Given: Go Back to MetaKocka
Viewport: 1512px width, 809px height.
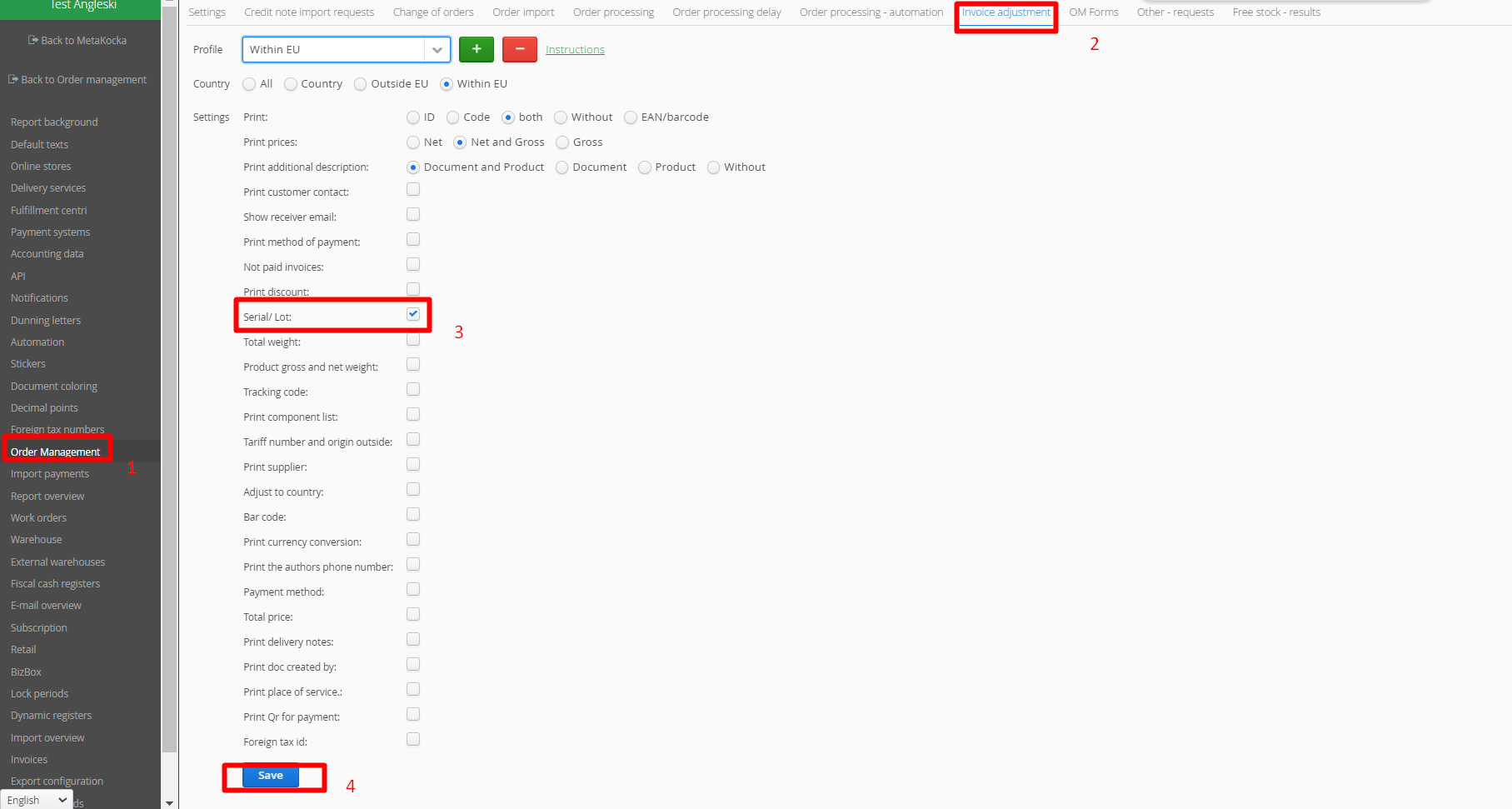Looking at the screenshot, I should (x=77, y=40).
